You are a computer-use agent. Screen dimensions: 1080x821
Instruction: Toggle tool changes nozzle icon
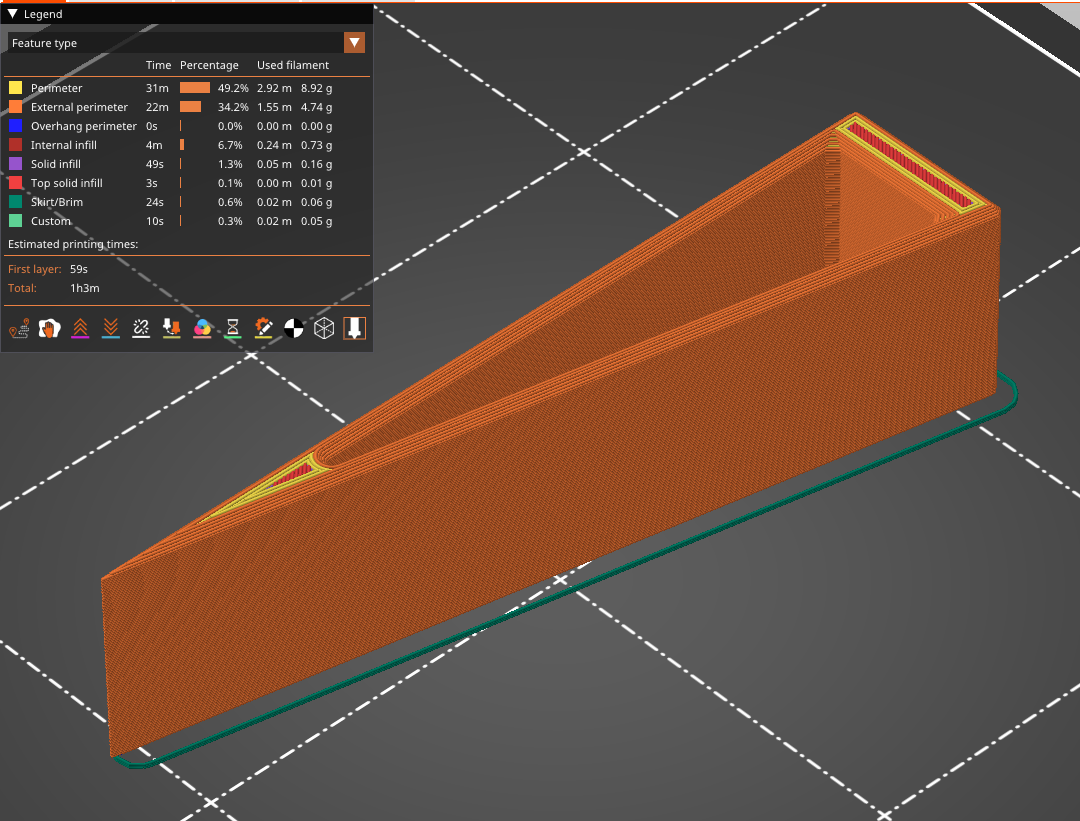(172, 329)
